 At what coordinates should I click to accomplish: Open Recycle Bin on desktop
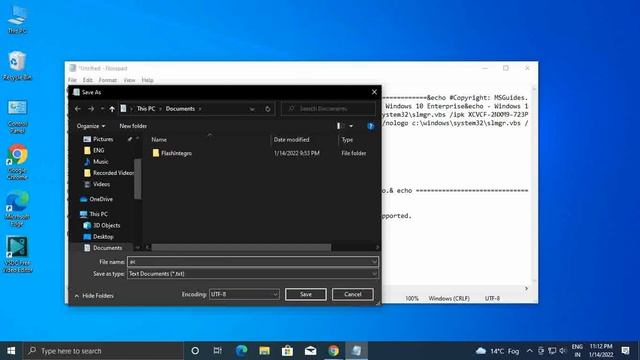click(x=17, y=65)
